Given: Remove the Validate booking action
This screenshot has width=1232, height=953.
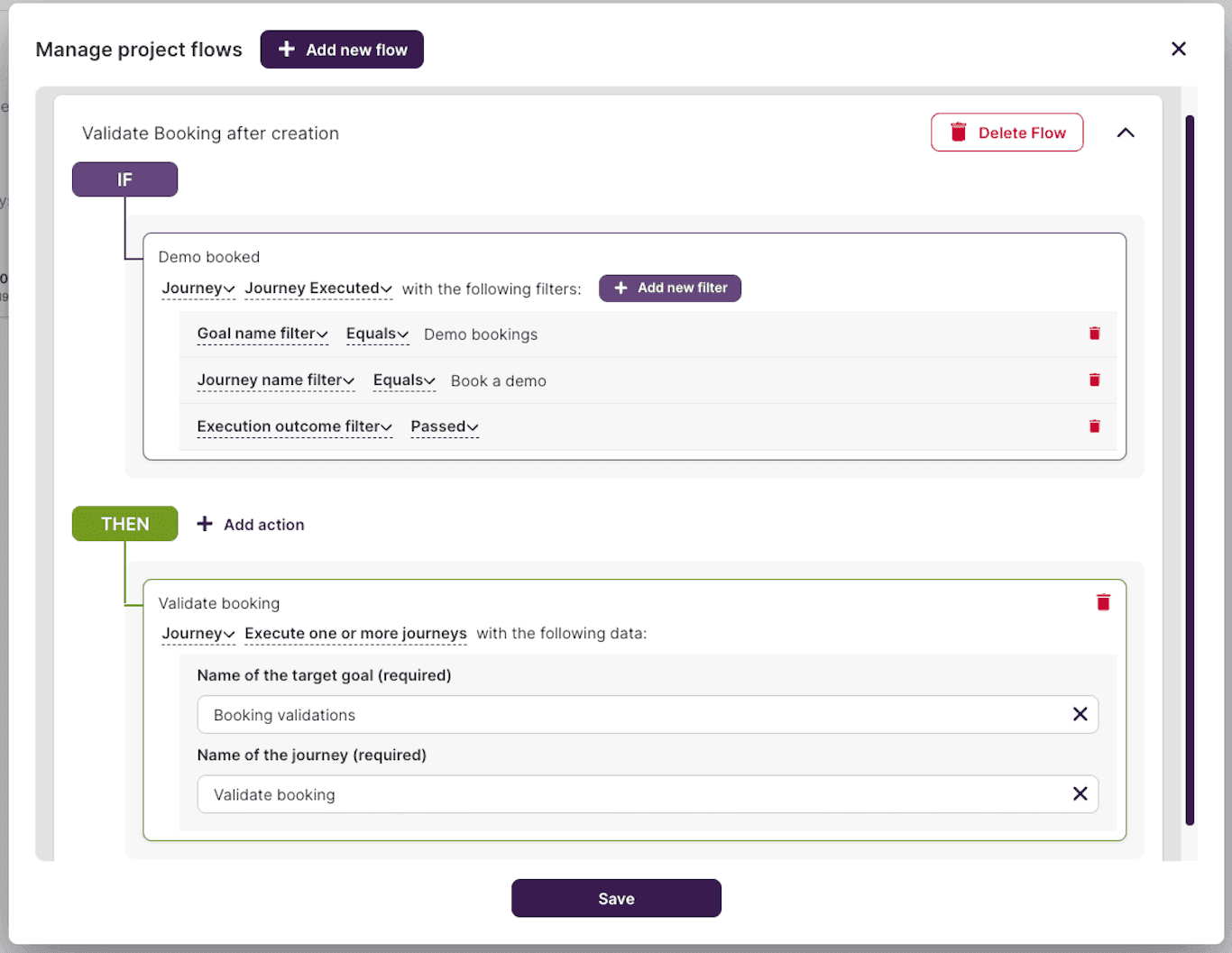Looking at the screenshot, I should pos(1102,601).
